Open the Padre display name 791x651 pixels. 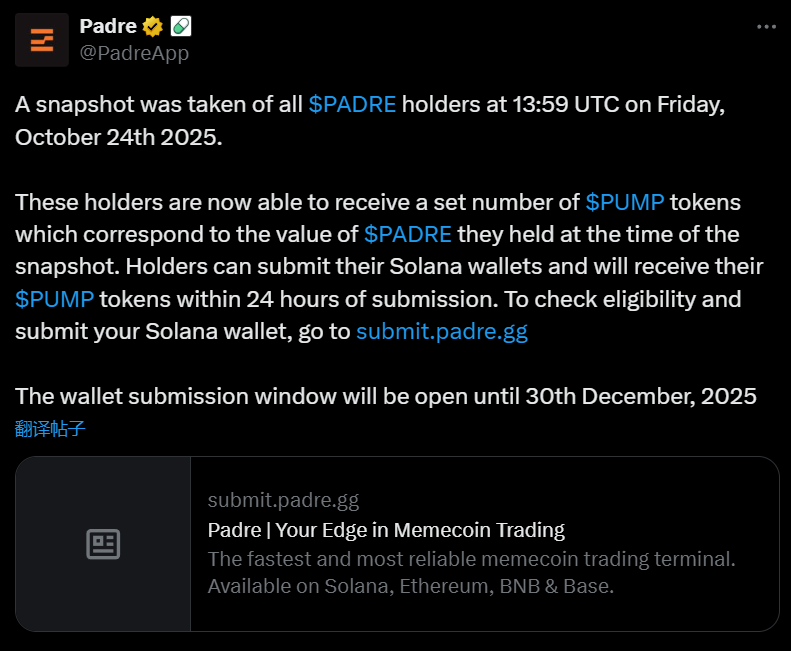coord(107,26)
